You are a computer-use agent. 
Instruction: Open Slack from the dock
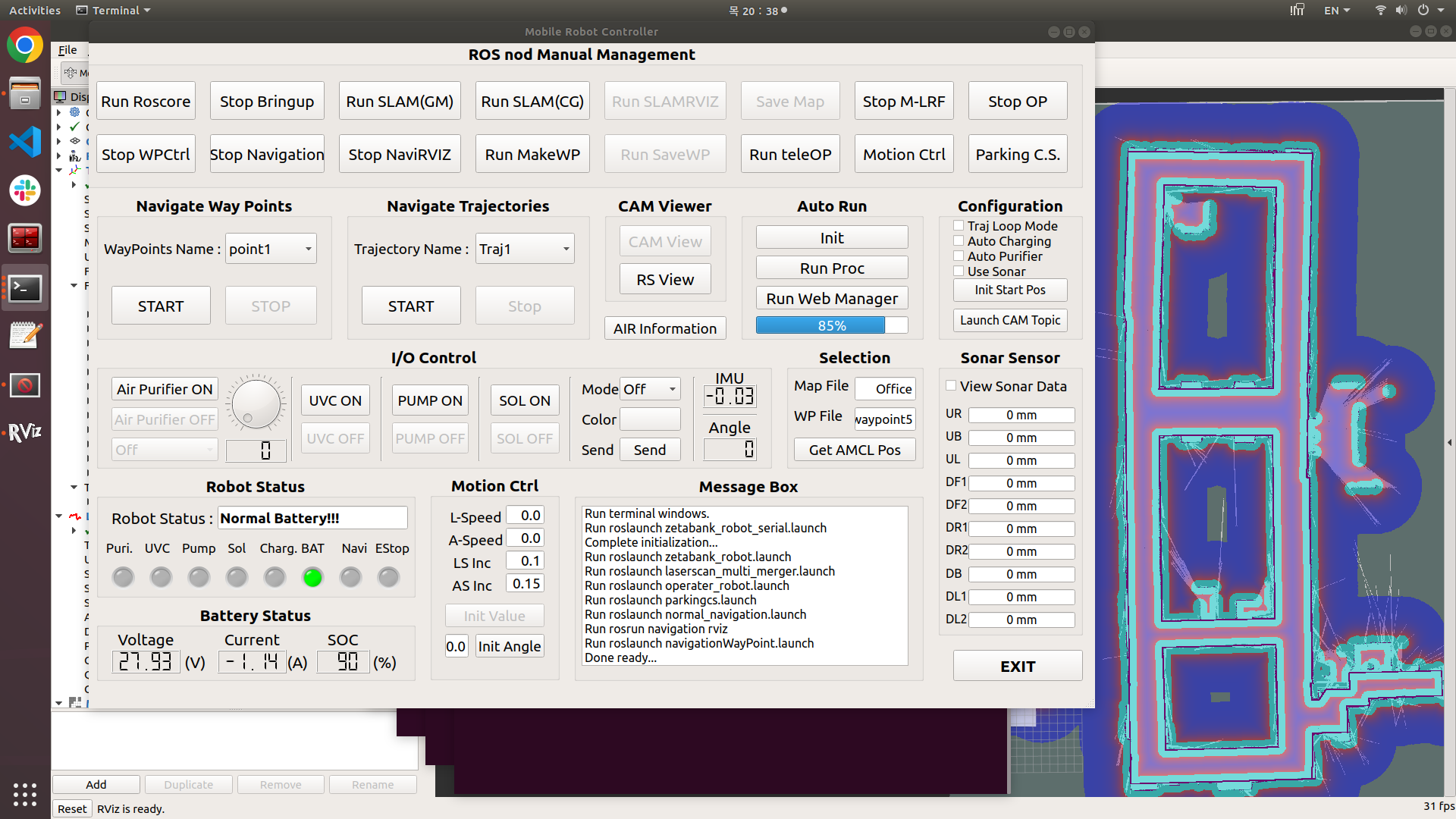click(x=25, y=190)
